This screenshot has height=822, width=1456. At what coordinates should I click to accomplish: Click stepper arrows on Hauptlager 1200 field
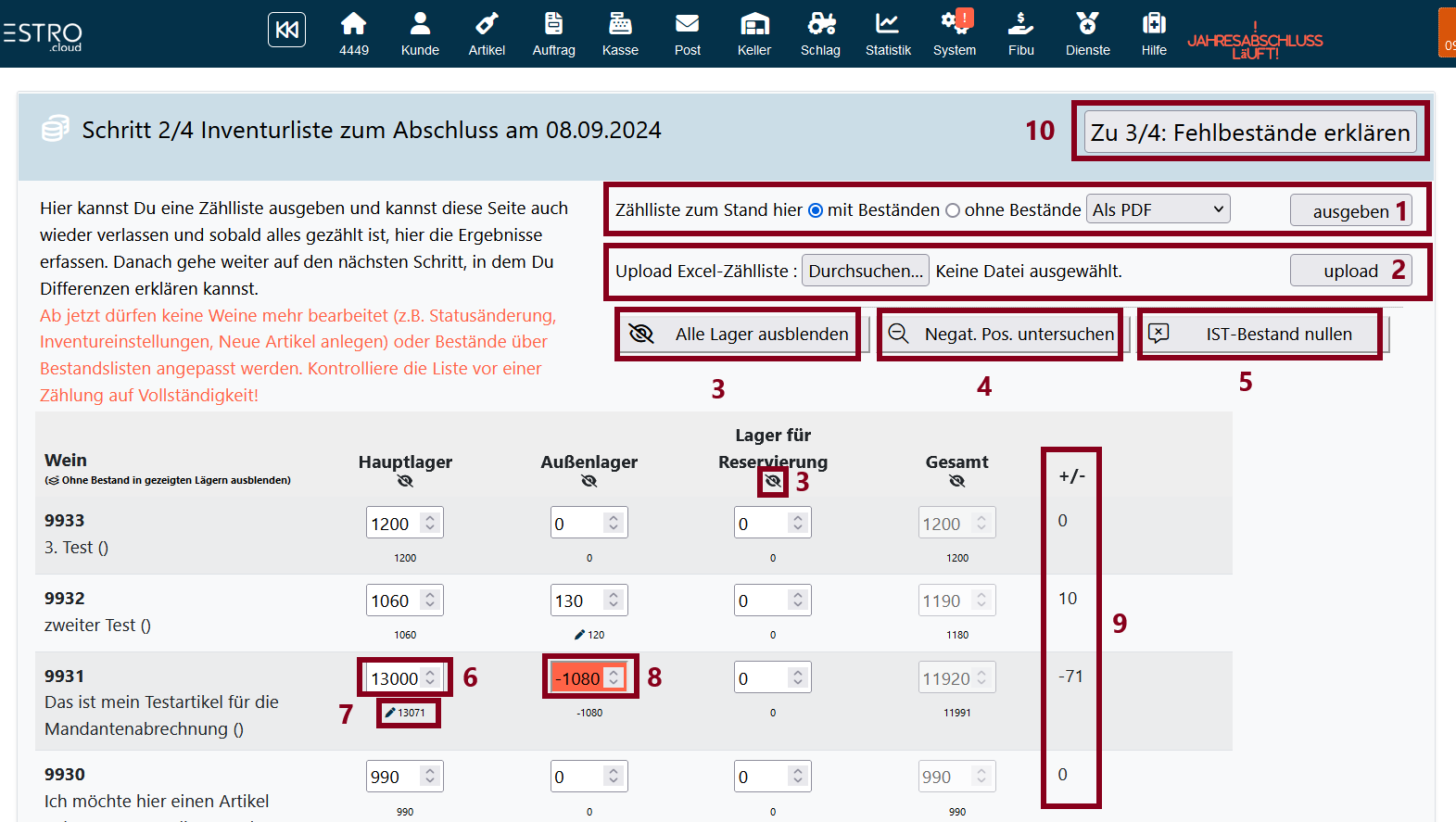pyautogui.click(x=430, y=523)
